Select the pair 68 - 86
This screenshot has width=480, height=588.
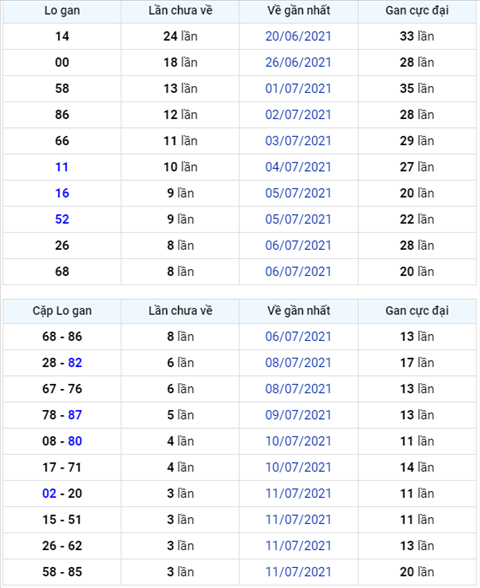tap(62, 337)
